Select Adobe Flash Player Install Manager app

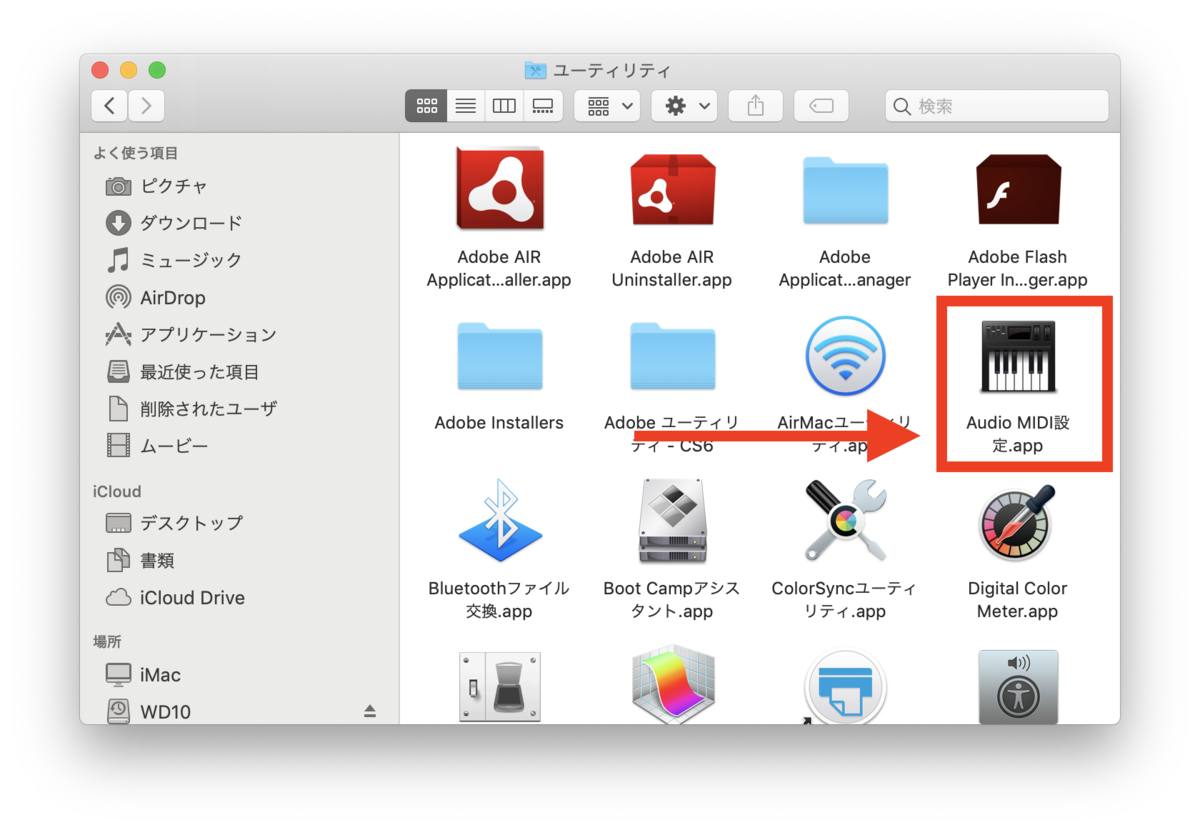click(1018, 190)
